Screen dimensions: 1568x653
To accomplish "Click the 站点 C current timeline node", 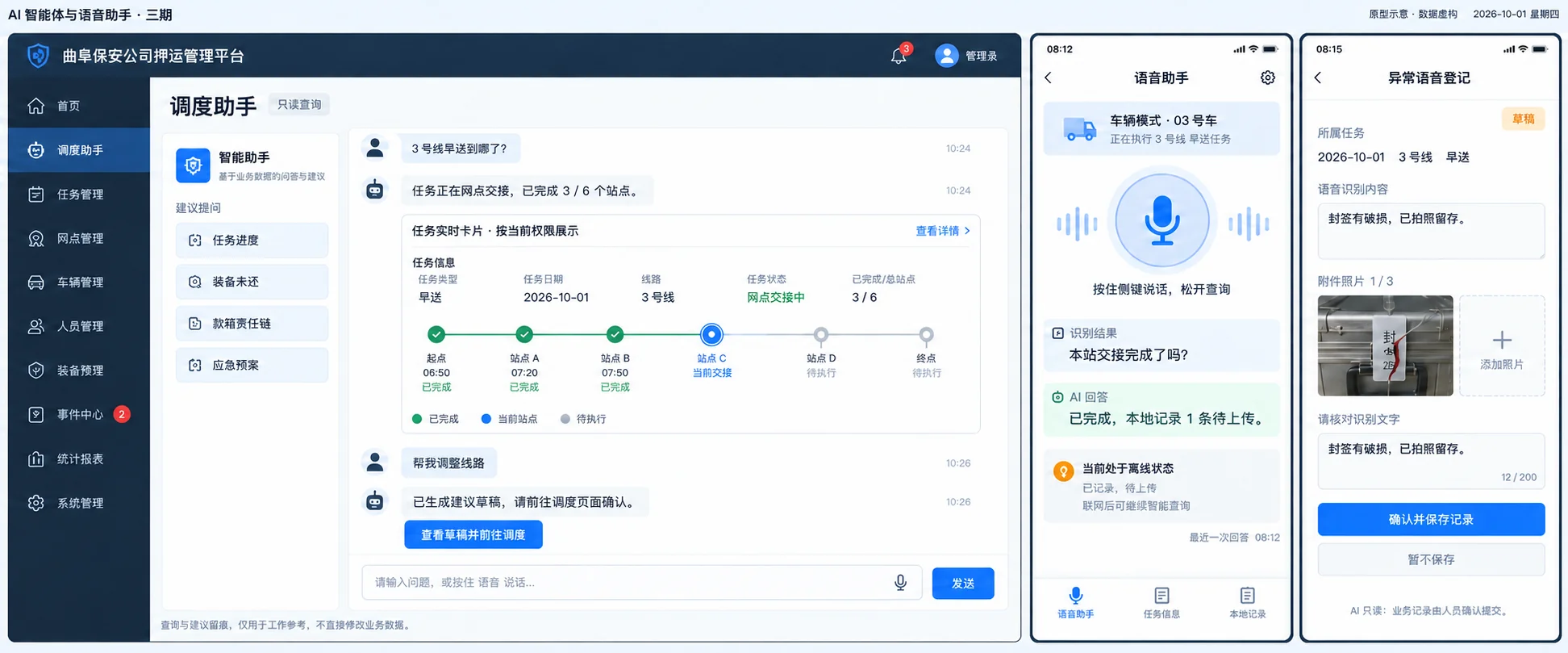I will [711, 334].
